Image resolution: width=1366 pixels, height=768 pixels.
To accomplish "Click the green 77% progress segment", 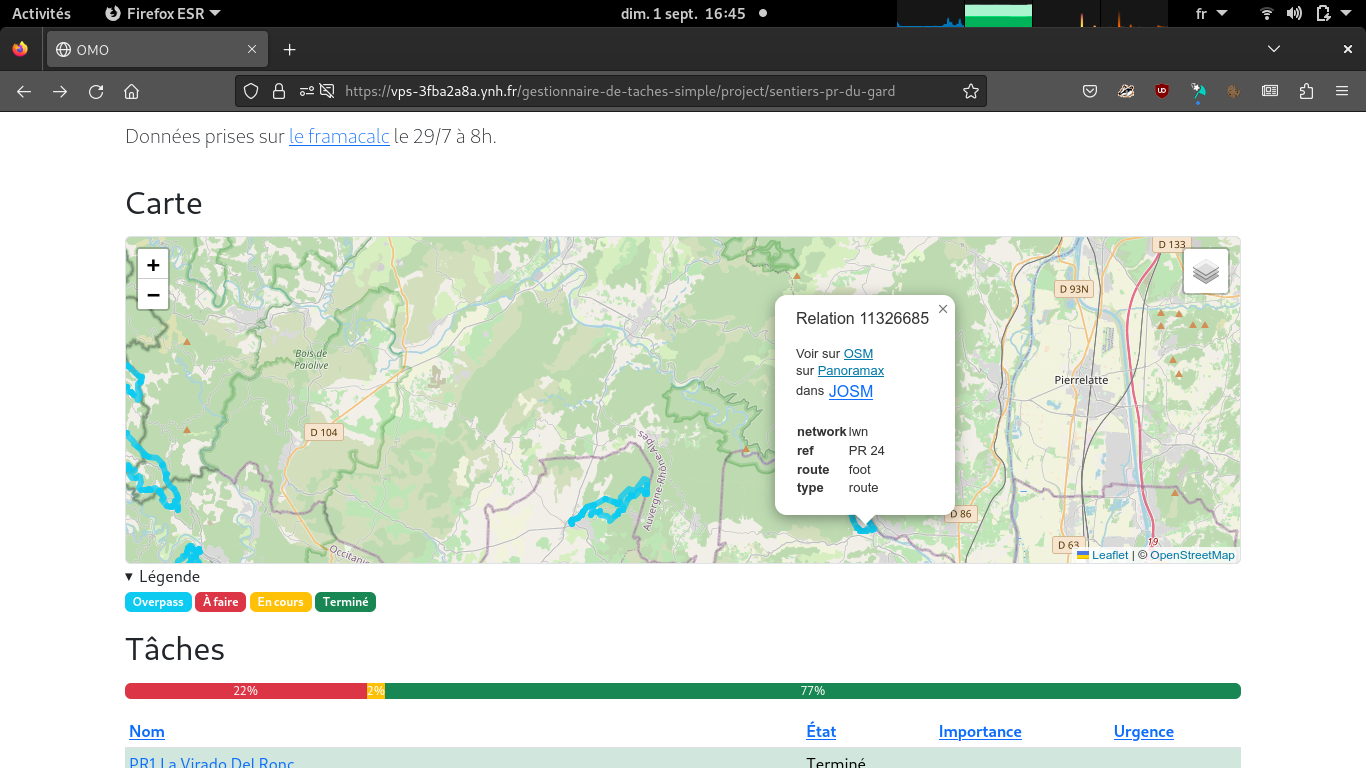I will click(812, 691).
